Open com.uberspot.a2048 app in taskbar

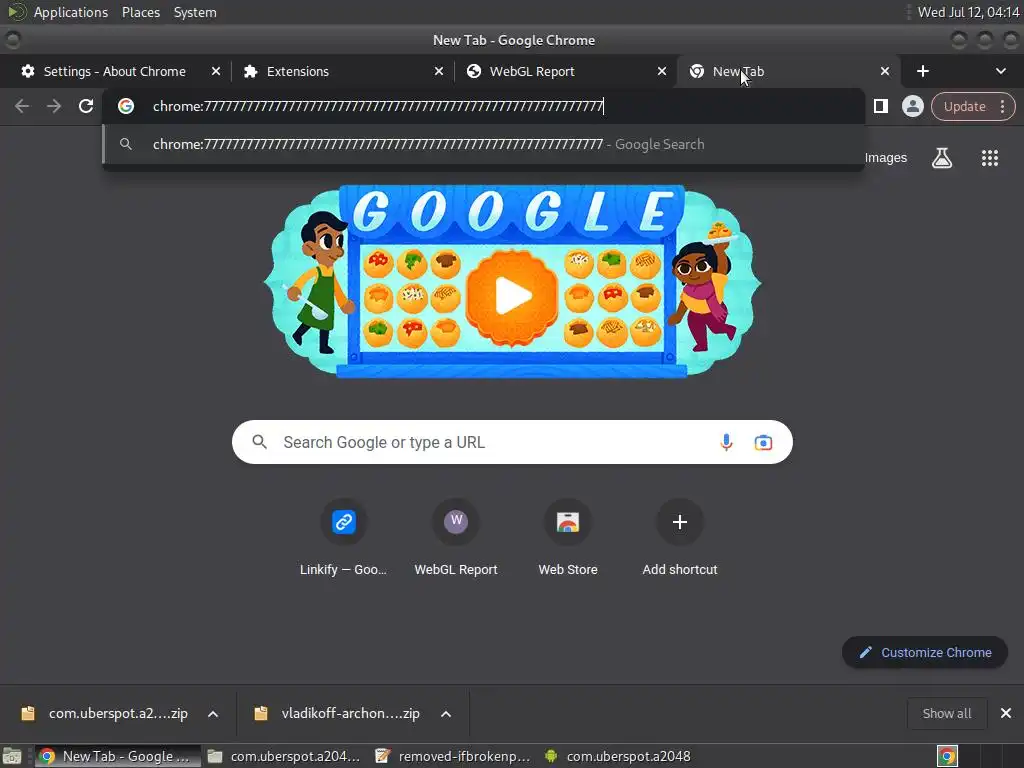[x=618, y=756]
